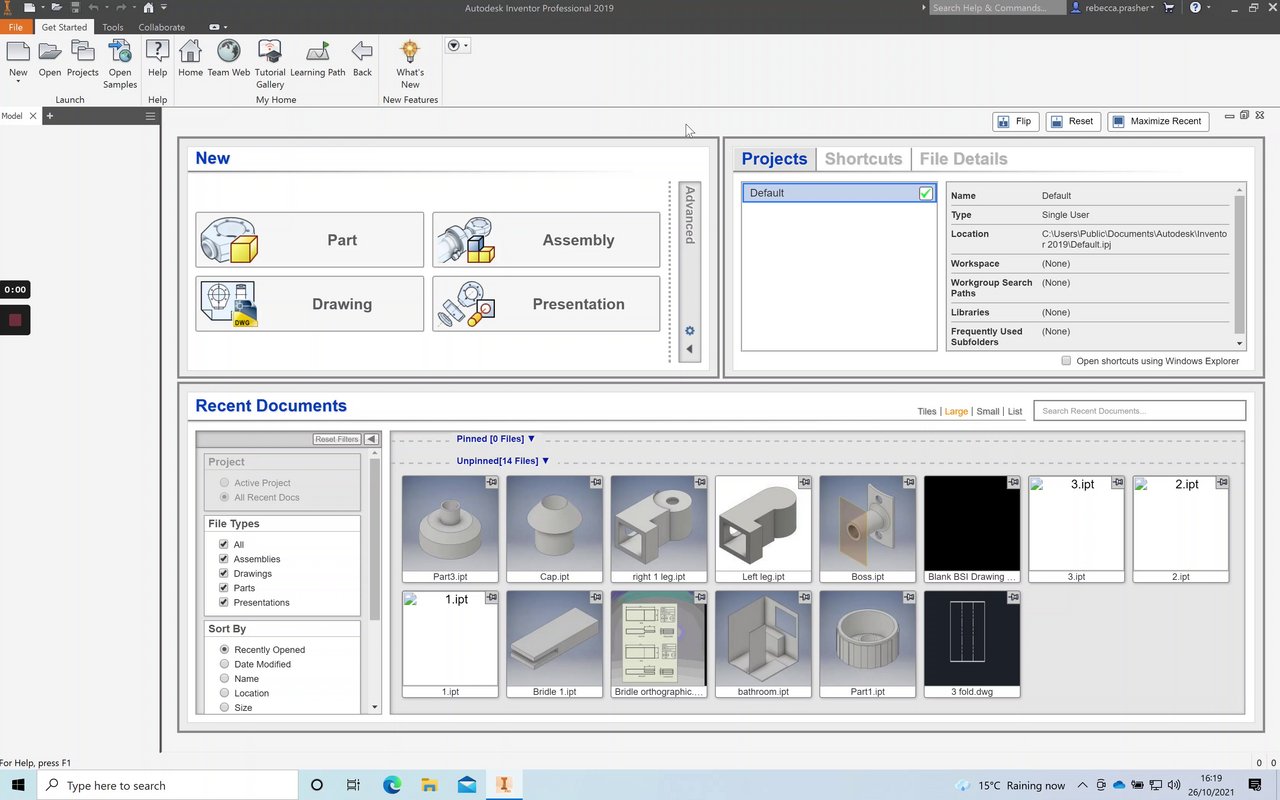Open the New dropdown arrow in ribbon
This screenshot has height=800, width=1280.
point(18,83)
